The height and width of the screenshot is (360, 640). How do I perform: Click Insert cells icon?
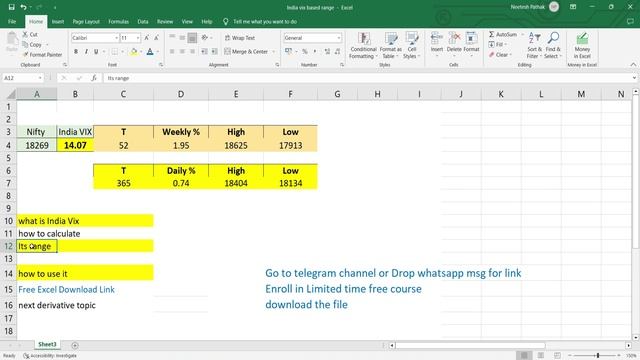[x=436, y=43]
